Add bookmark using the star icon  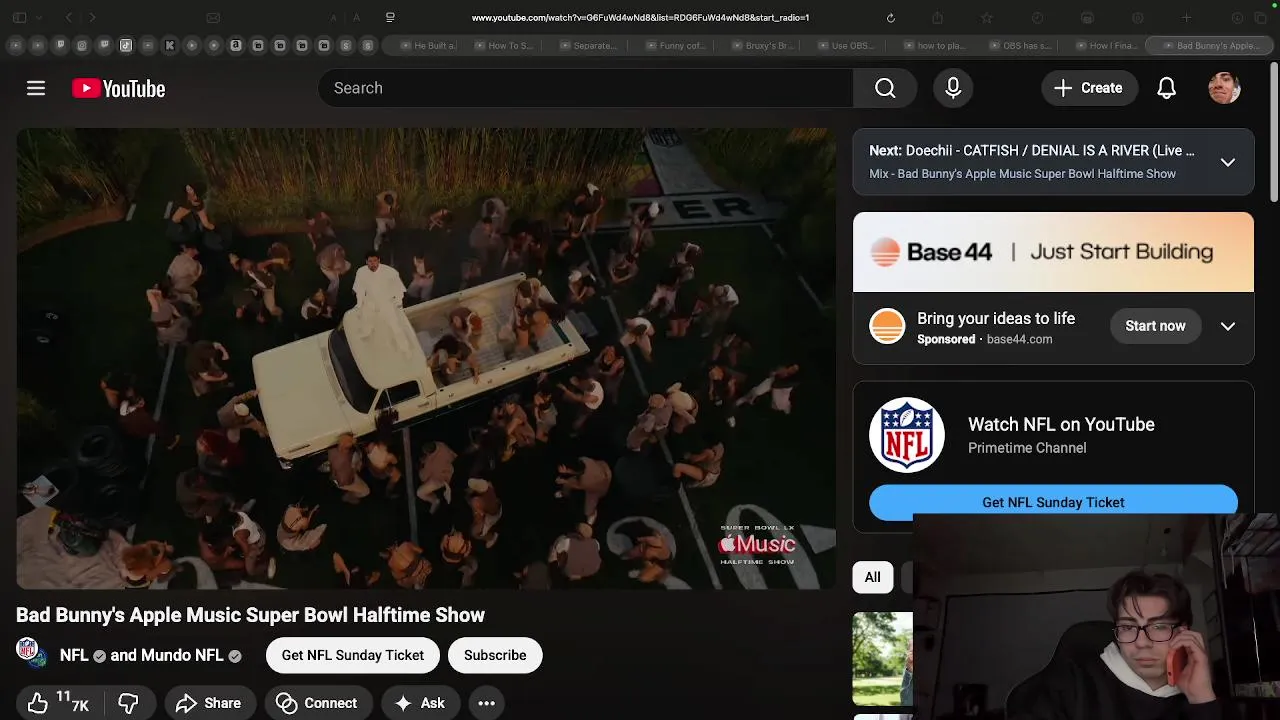pyautogui.click(x=986, y=18)
